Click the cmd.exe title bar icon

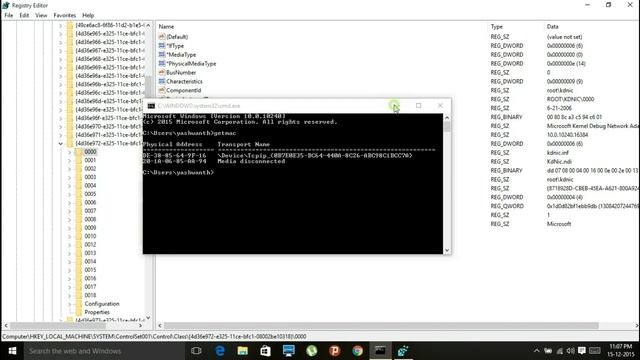[151, 106]
